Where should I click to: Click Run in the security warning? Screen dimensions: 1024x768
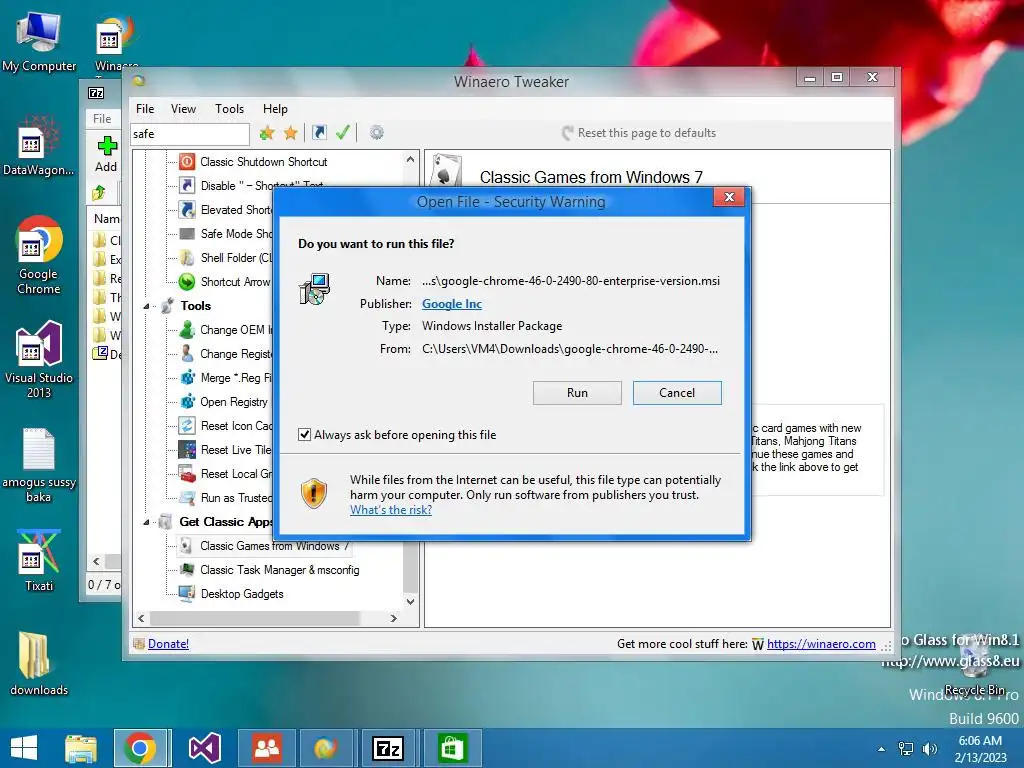tap(577, 392)
